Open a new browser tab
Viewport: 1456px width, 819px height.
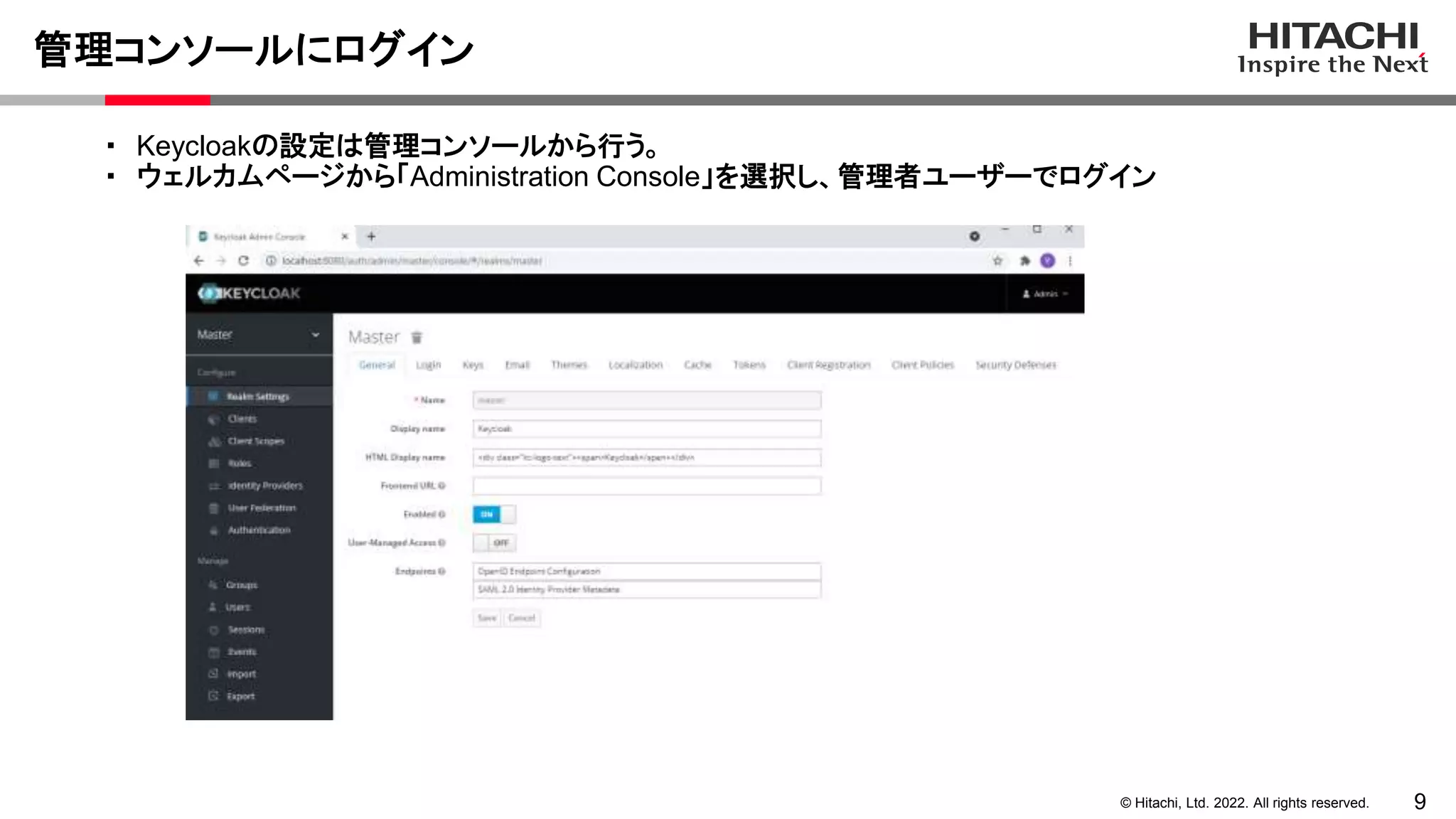tap(371, 236)
